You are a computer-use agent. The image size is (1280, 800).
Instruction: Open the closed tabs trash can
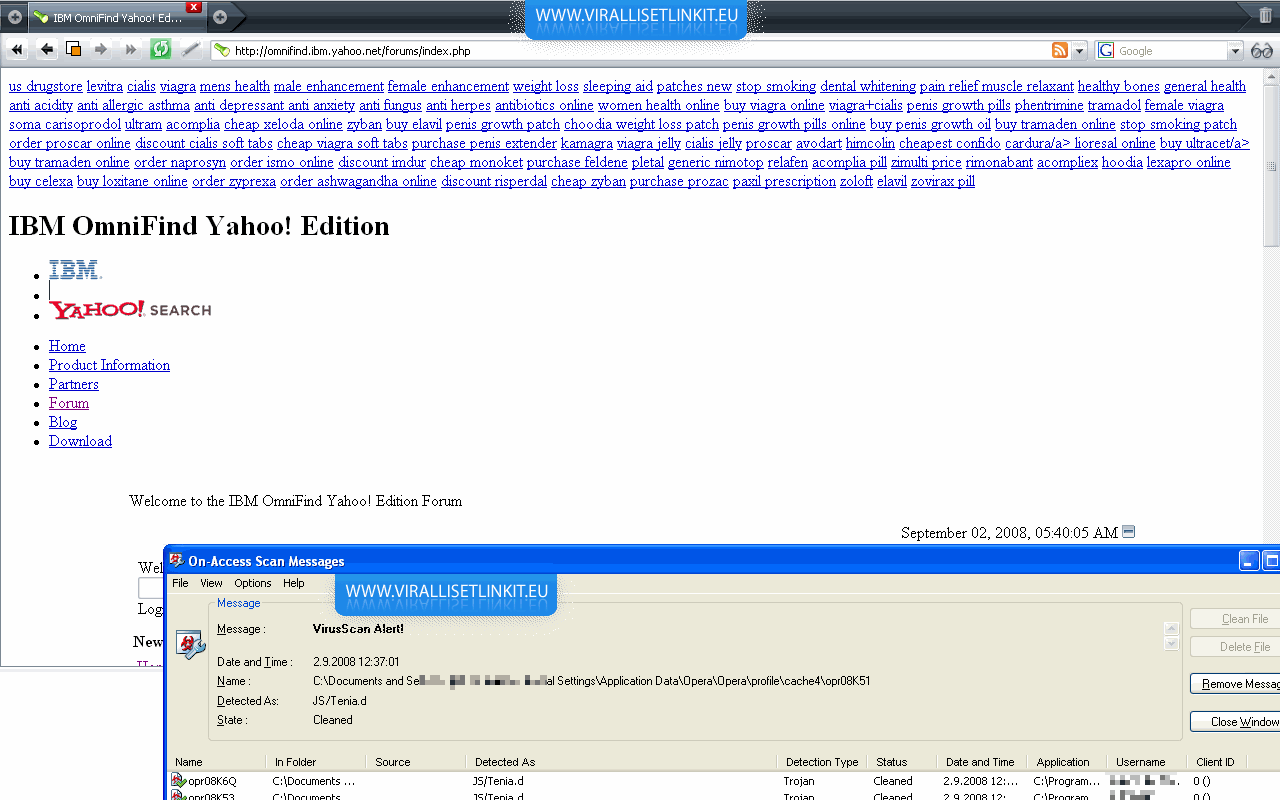(1267, 16)
